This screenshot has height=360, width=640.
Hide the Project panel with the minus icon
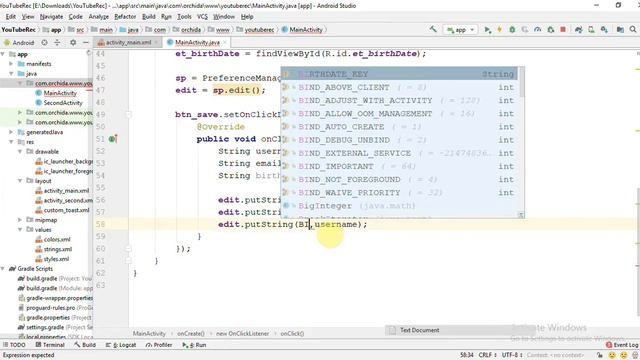click(85, 42)
